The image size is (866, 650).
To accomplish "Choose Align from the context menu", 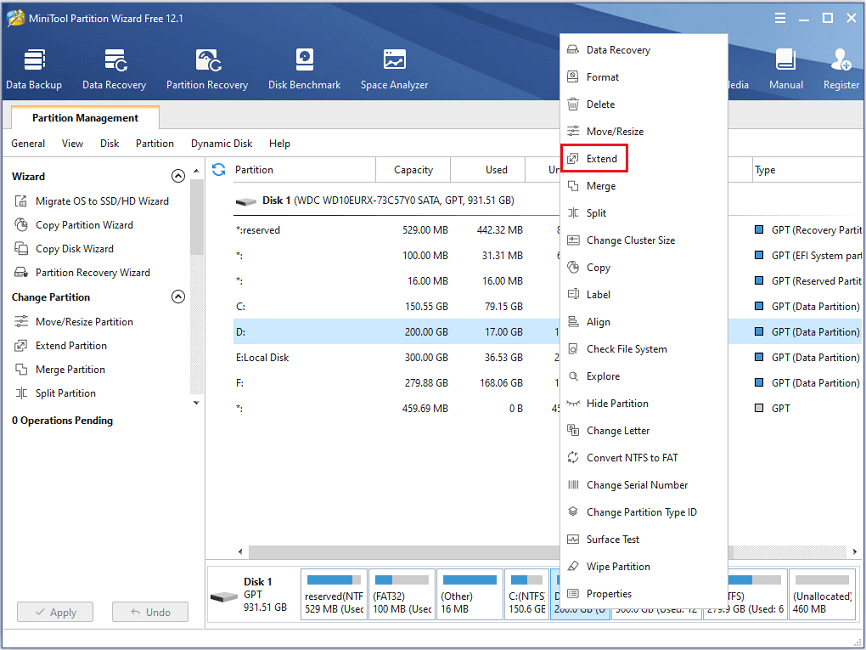I will [x=643, y=321].
